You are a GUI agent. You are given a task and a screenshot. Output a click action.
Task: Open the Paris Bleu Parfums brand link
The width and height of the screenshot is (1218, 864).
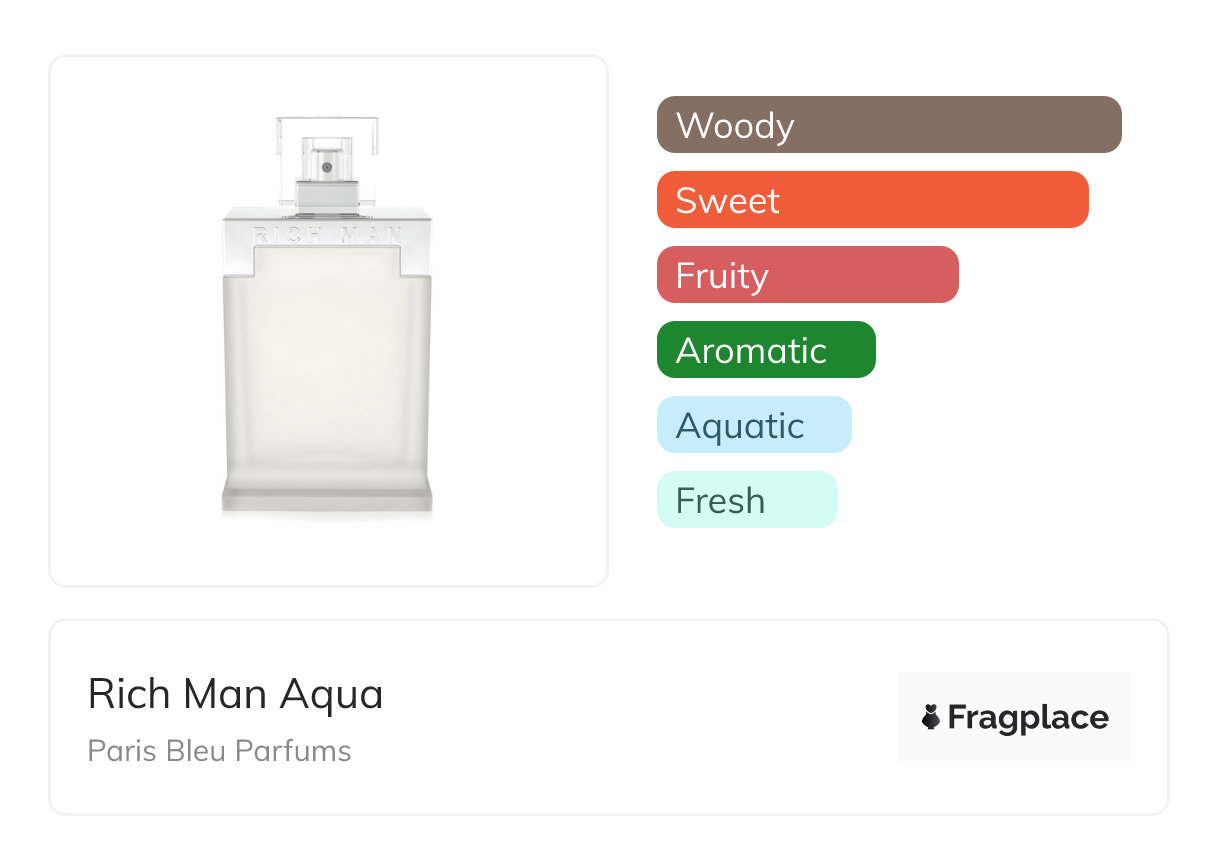220,751
